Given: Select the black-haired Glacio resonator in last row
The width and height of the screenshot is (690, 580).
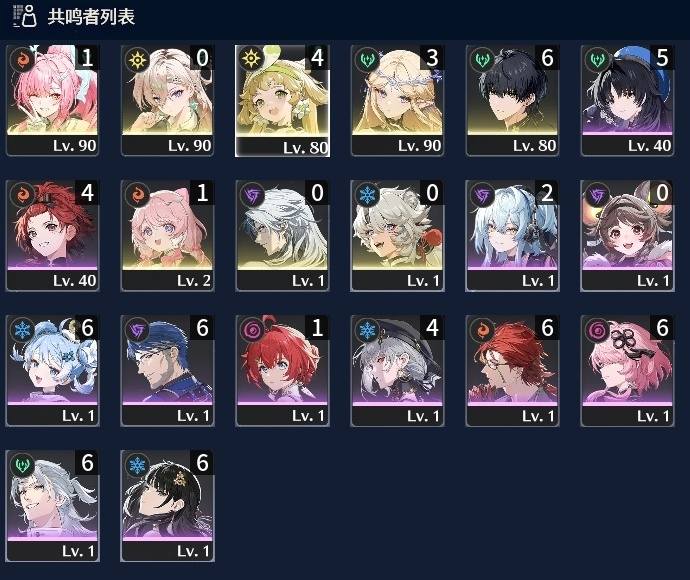Looking at the screenshot, I should pyautogui.click(x=168, y=506).
